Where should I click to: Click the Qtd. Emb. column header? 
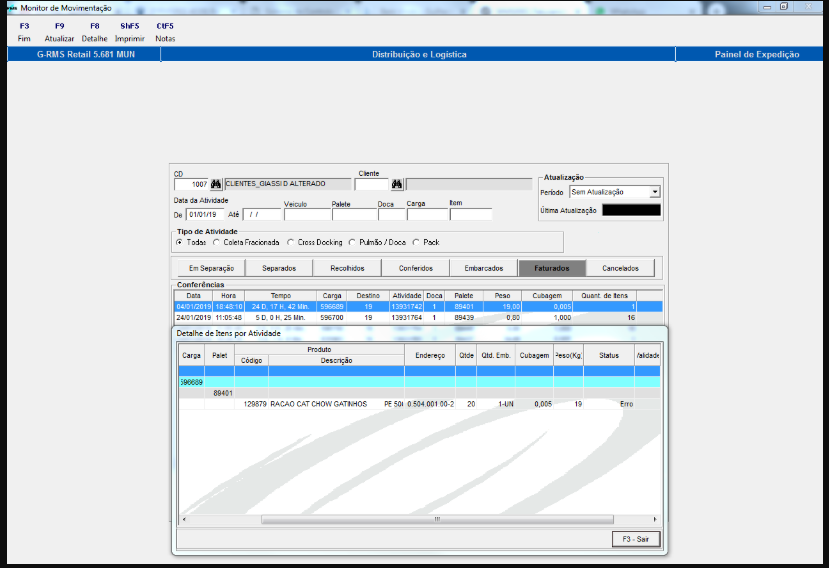click(x=496, y=355)
